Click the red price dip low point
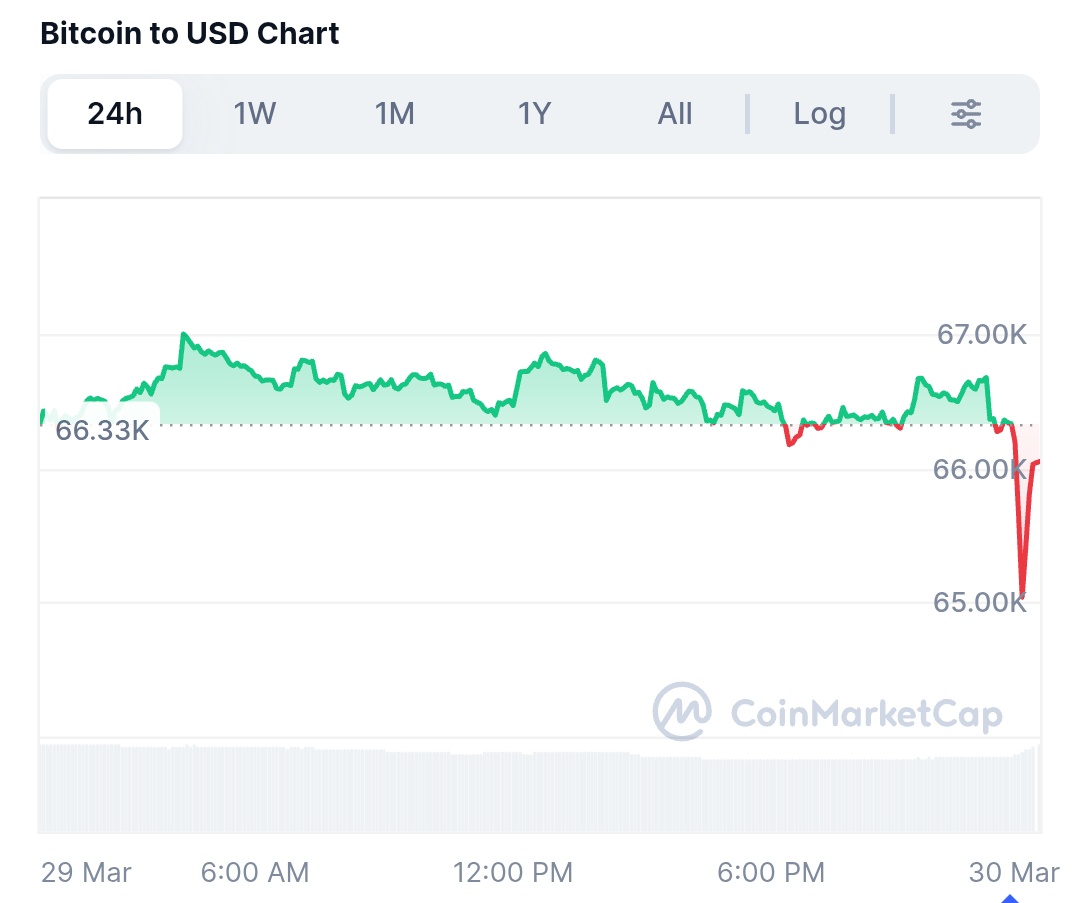The width and height of the screenshot is (1080, 903). click(1021, 590)
